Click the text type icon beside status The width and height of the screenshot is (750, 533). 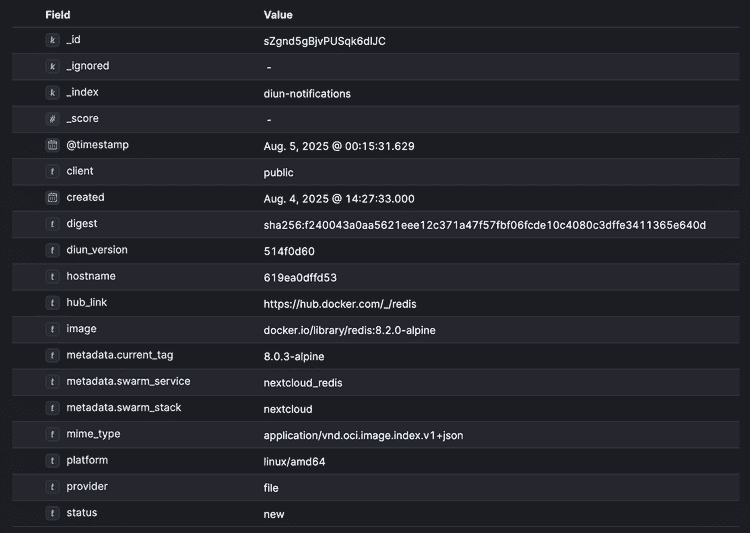click(52, 513)
